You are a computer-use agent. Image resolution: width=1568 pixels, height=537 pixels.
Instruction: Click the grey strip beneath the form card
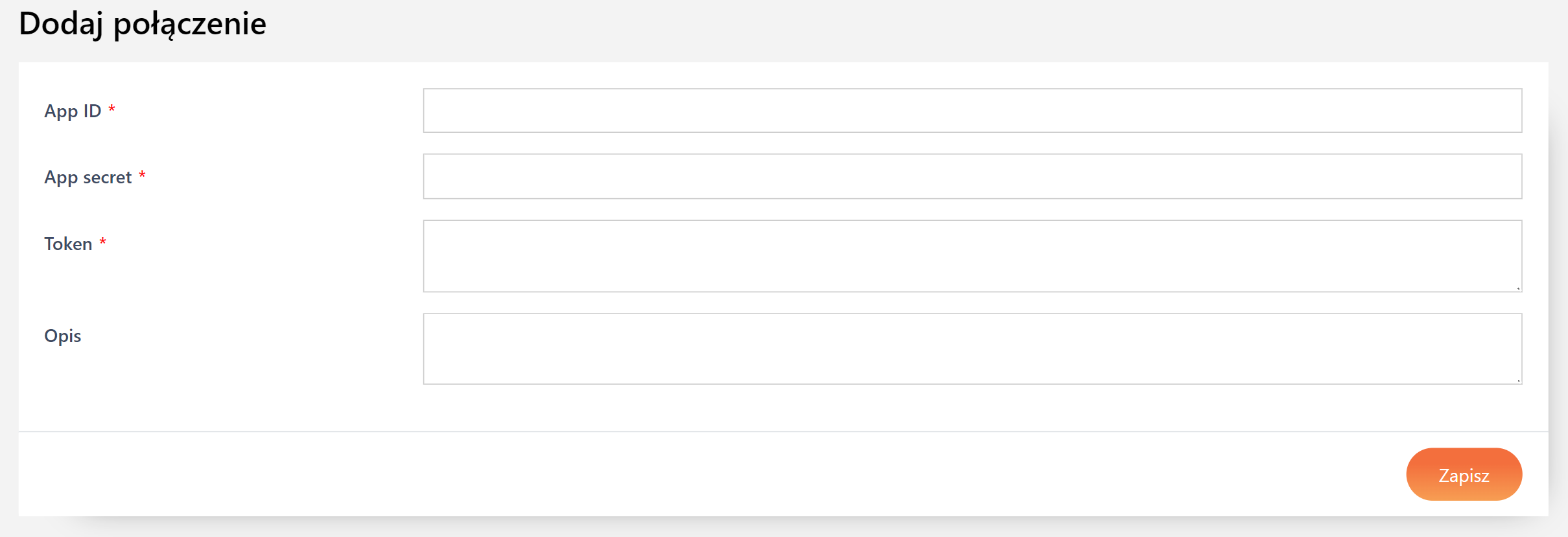click(778, 527)
